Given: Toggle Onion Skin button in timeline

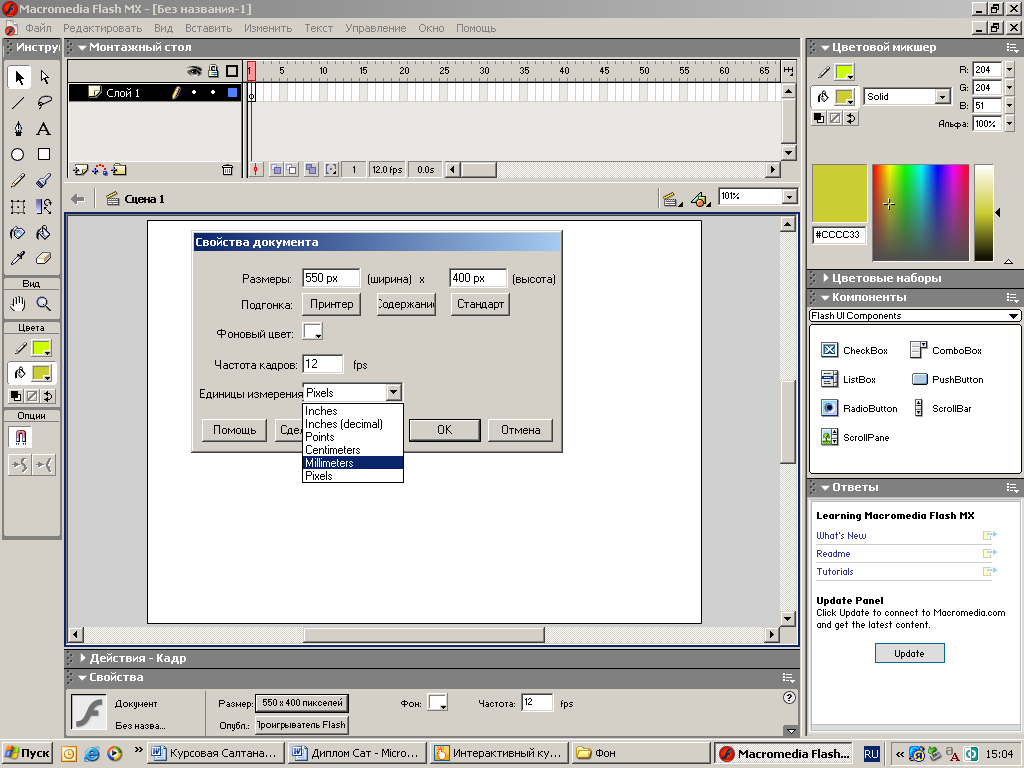Looking at the screenshot, I should coord(276,170).
